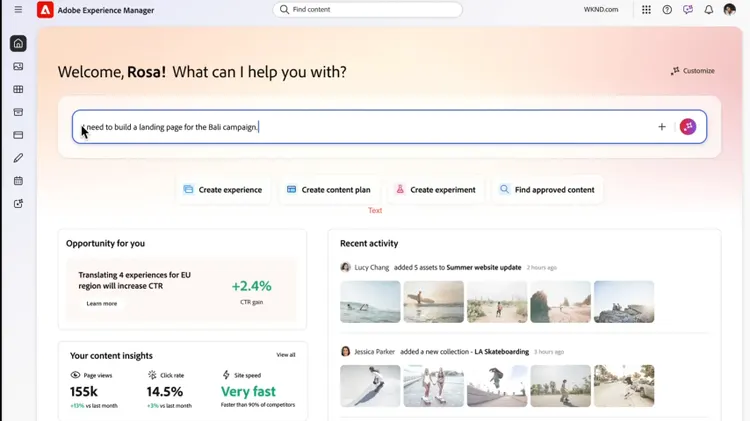
Task: Click the Adobe logo icon
Action: pos(45,10)
